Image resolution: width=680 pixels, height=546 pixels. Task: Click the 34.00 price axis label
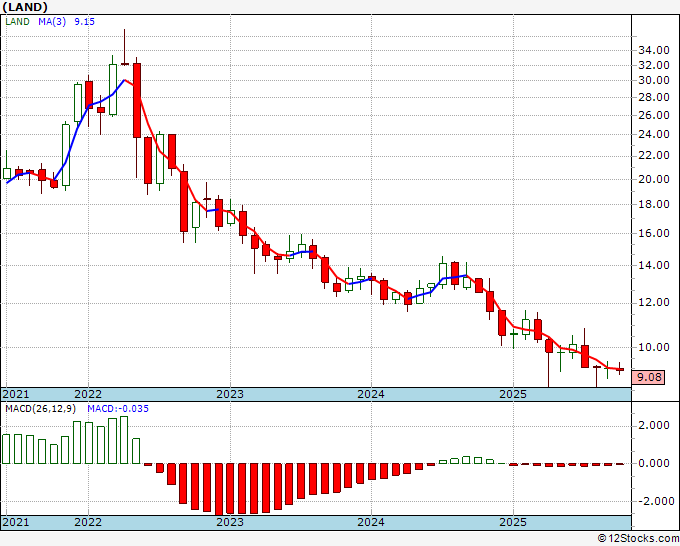[654, 50]
